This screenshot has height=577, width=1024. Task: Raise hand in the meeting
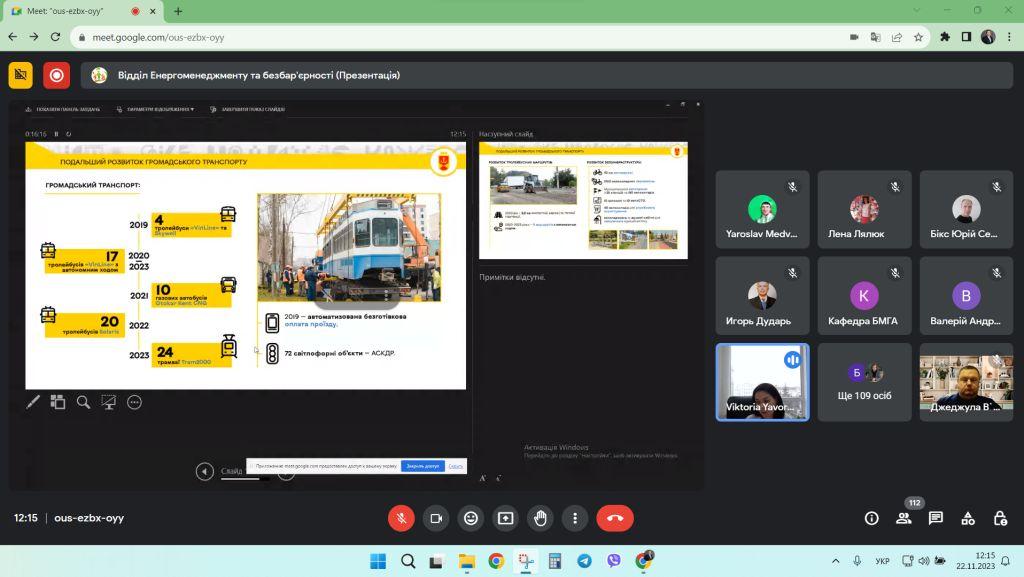point(540,518)
